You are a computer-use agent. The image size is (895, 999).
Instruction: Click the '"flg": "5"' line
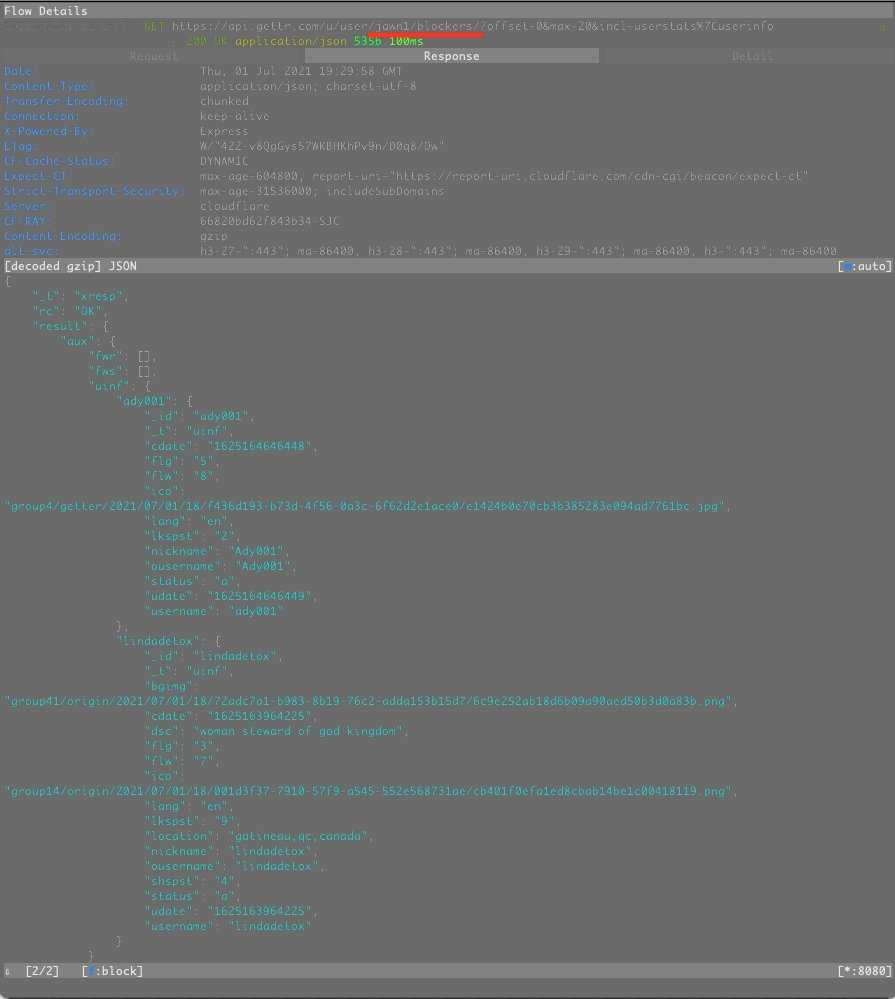(x=182, y=461)
